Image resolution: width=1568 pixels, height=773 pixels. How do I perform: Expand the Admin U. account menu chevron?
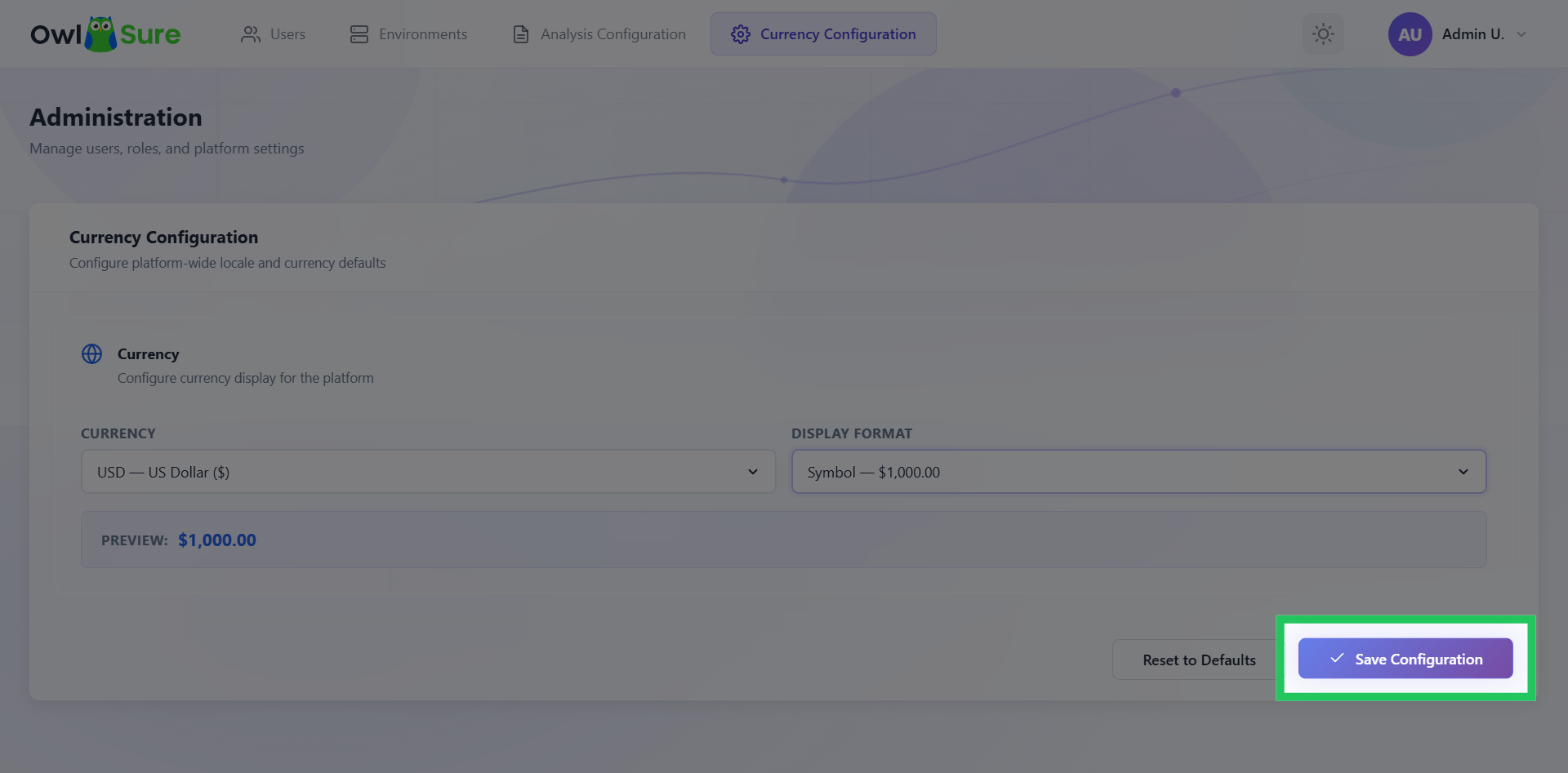coord(1521,34)
